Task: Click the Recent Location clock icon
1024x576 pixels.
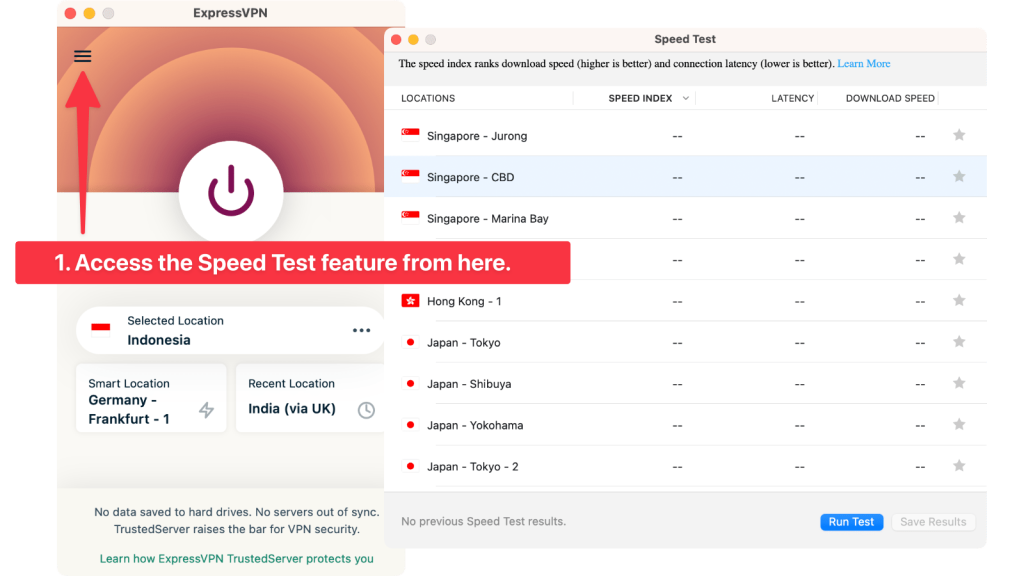Action: [x=366, y=409]
